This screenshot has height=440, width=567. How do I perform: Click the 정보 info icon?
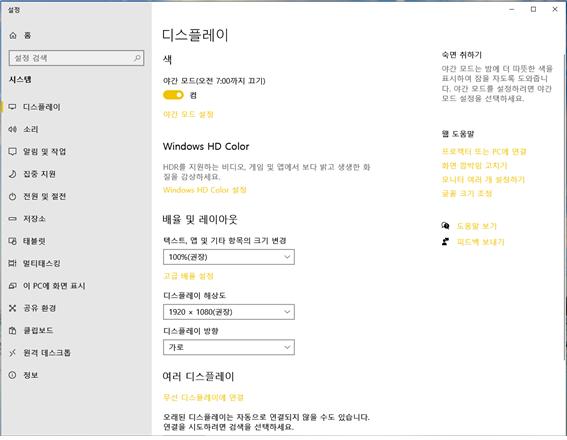point(13,375)
